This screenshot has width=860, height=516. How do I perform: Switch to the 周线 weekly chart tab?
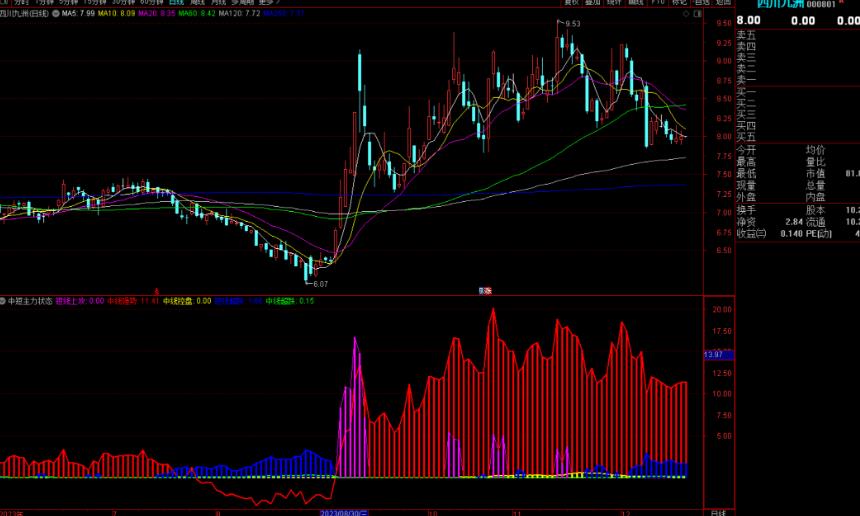[x=197, y=2]
